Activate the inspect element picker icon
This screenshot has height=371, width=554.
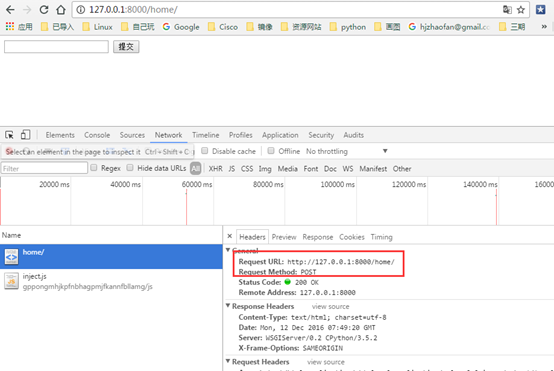pyautogui.click(x=9, y=135)
